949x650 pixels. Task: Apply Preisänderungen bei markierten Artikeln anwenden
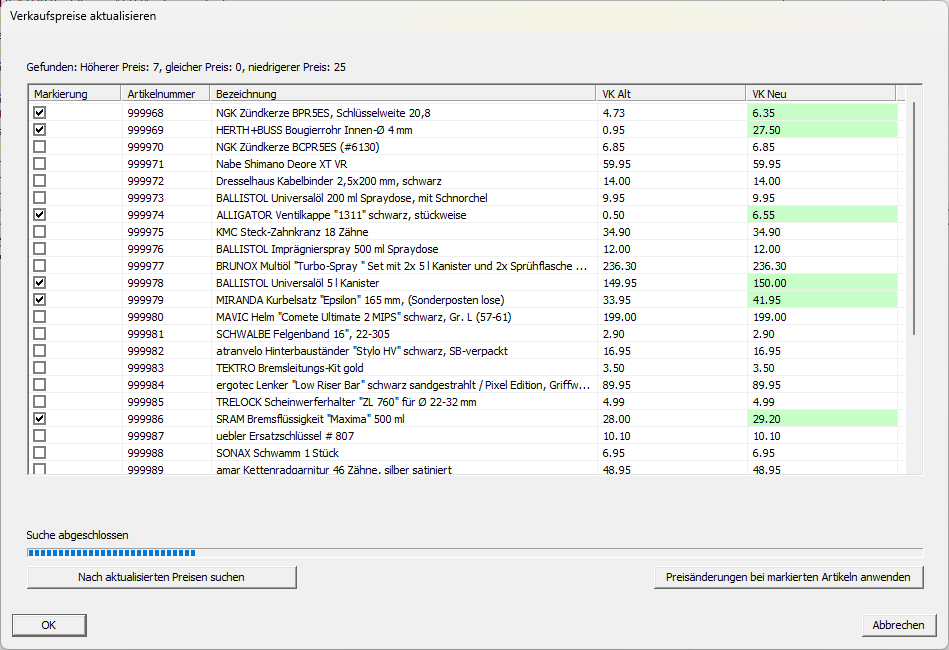pyautogui.click(x=788, y=577)
